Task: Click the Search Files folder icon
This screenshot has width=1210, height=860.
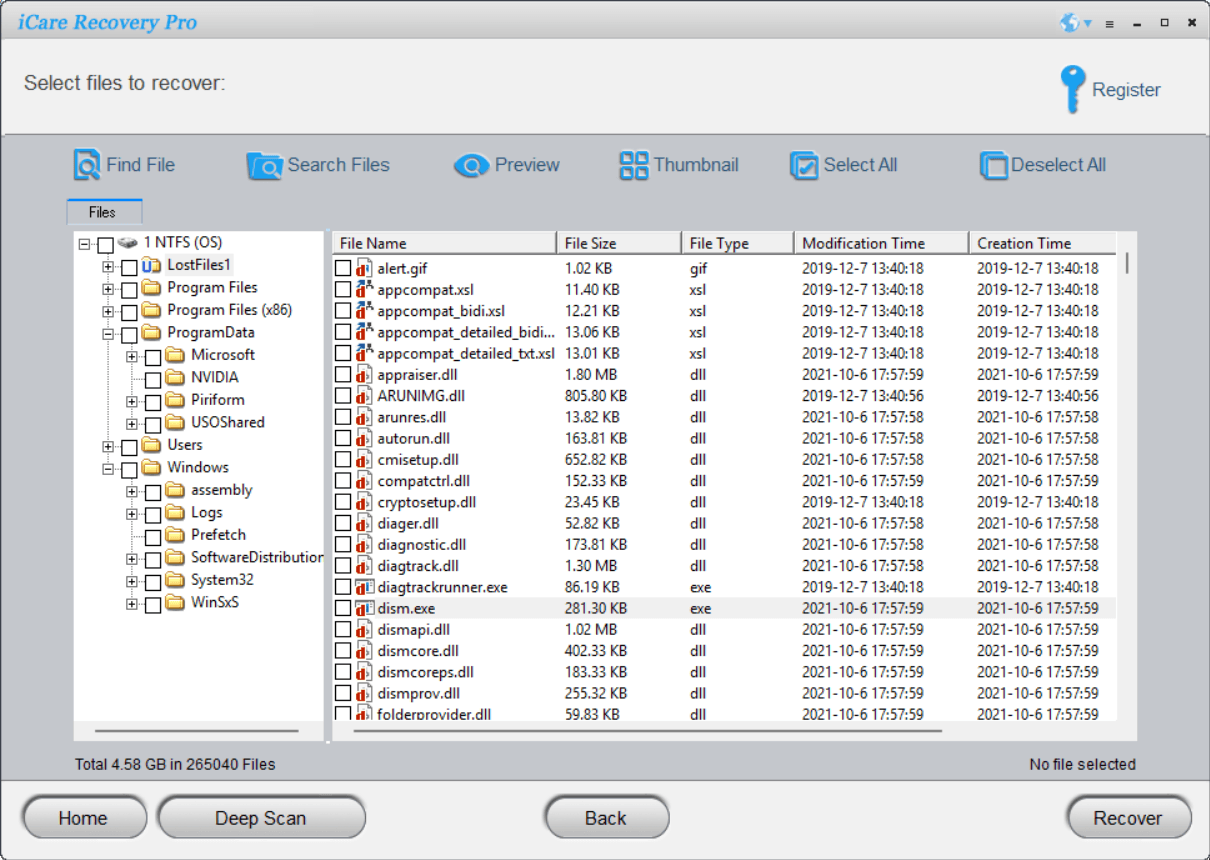Action: [x=264, y=165]
